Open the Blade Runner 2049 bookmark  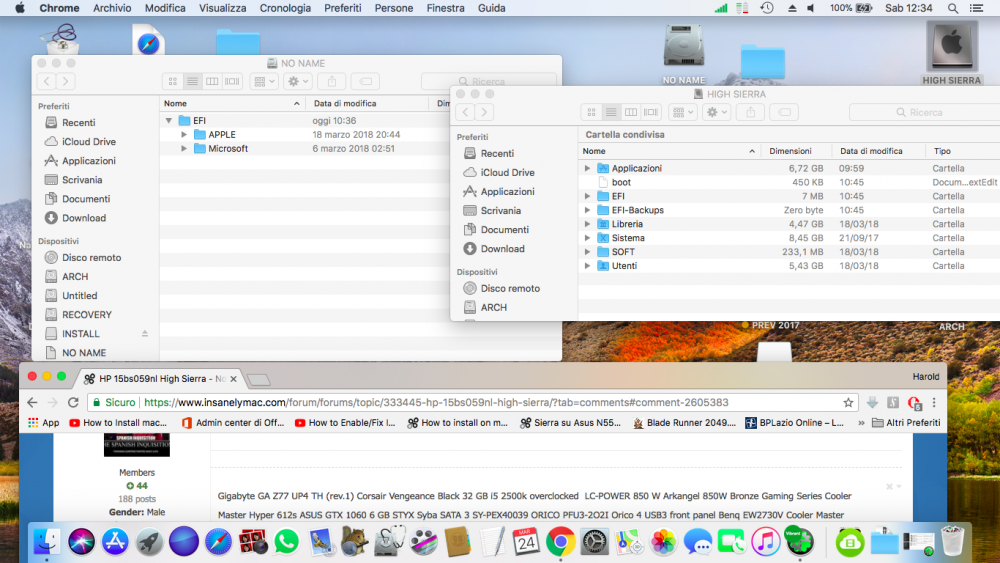pos(684,423)
